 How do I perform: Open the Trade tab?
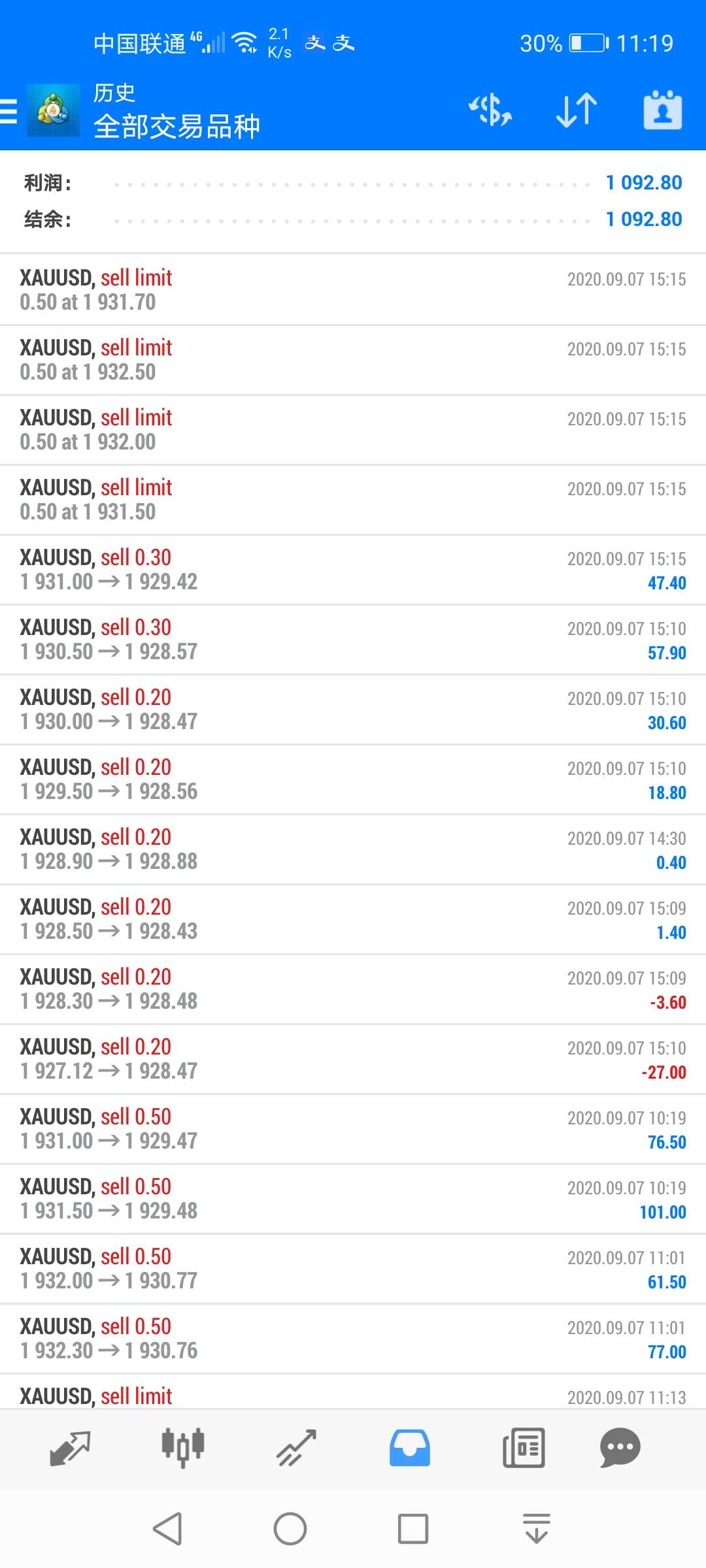pyautogui.click(x=296, y=1448)
